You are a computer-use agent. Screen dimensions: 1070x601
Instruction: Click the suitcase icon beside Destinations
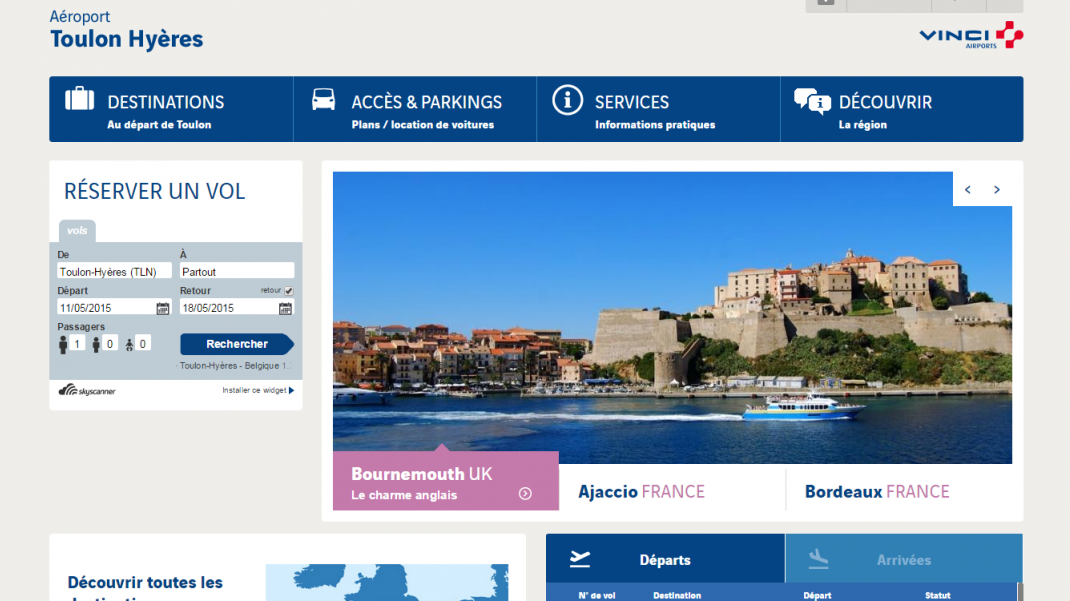click(80, 99)
